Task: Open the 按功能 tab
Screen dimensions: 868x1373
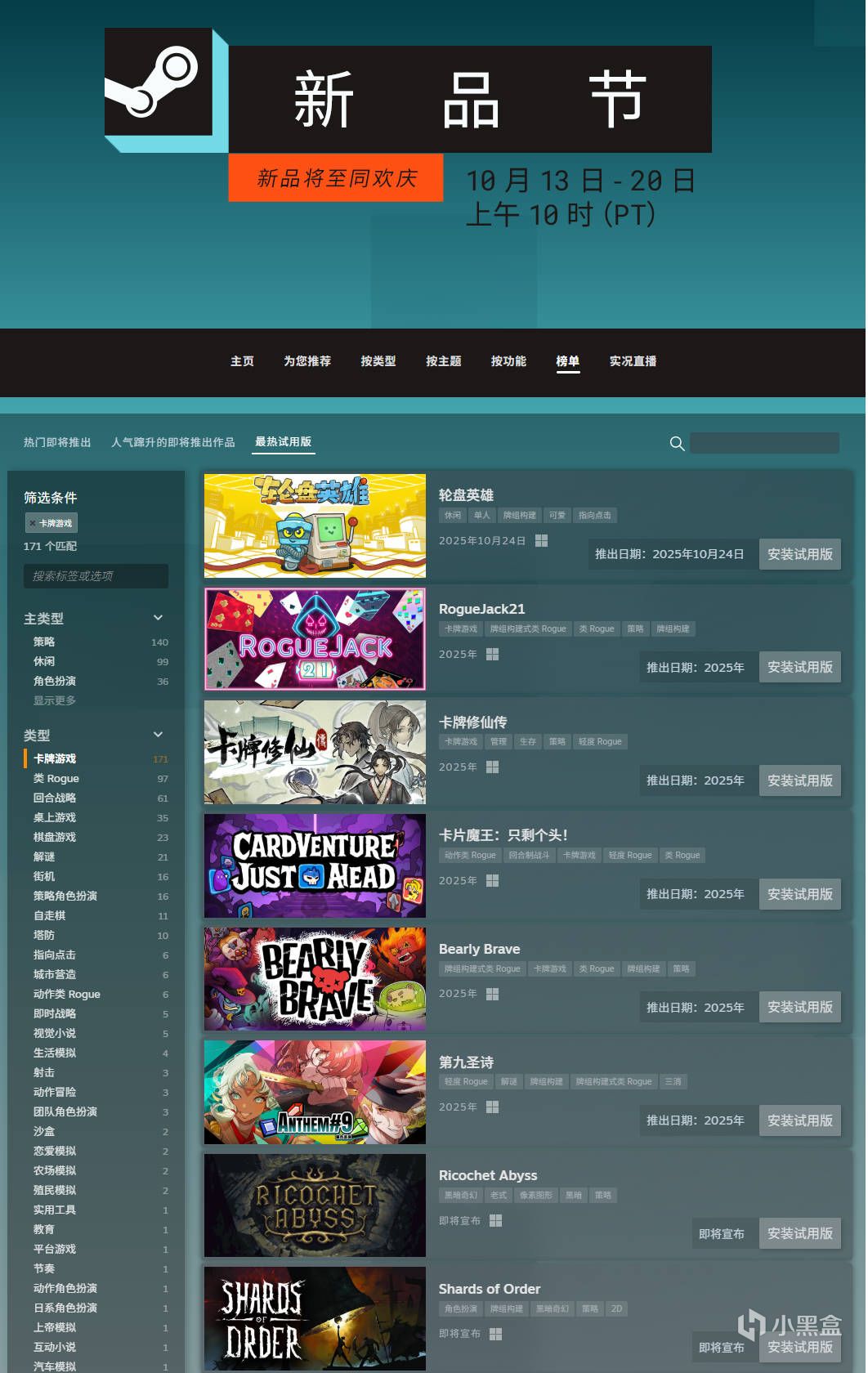Action: [x=508, y=361]
